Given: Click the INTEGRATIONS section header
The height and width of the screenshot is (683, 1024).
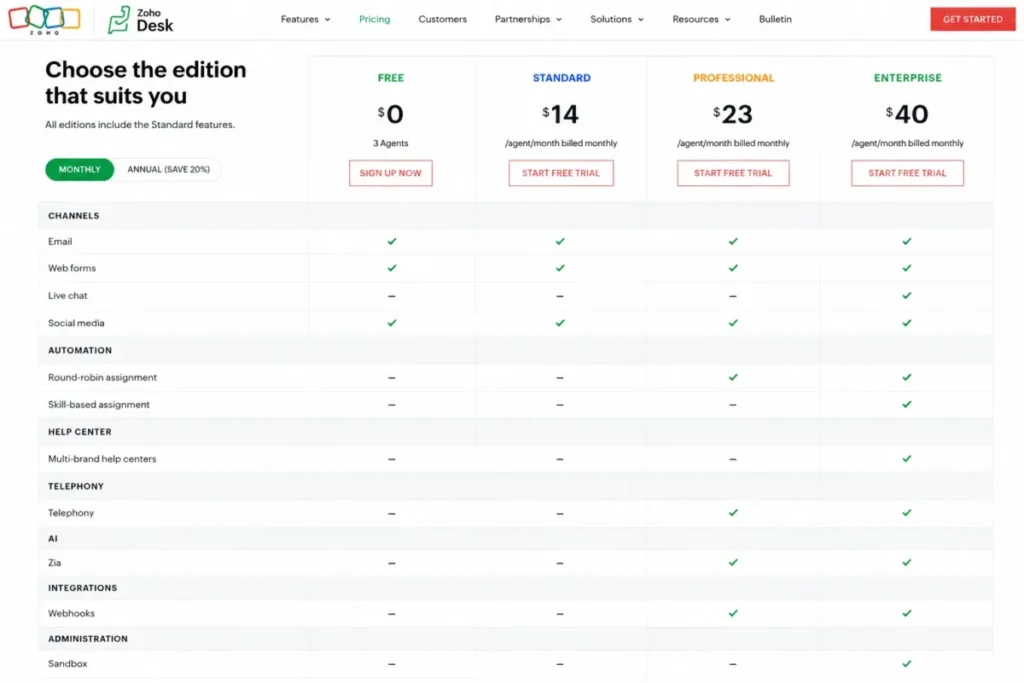Looking at the screenshot, I should tap(82, 588).
